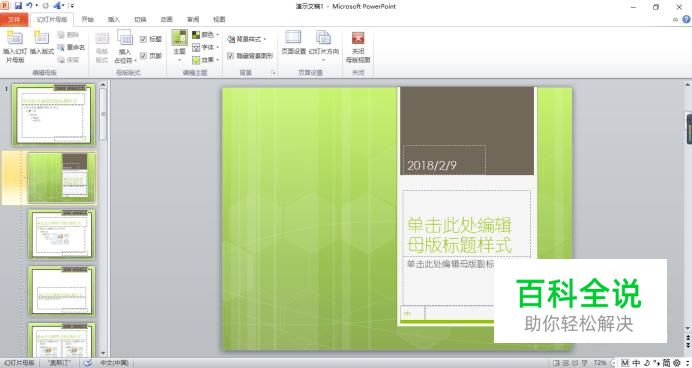The width and height of the screenshot is (692, 368).
Task: Click the Themes (主题) gallery icon
Action: (x=179, y=38)
